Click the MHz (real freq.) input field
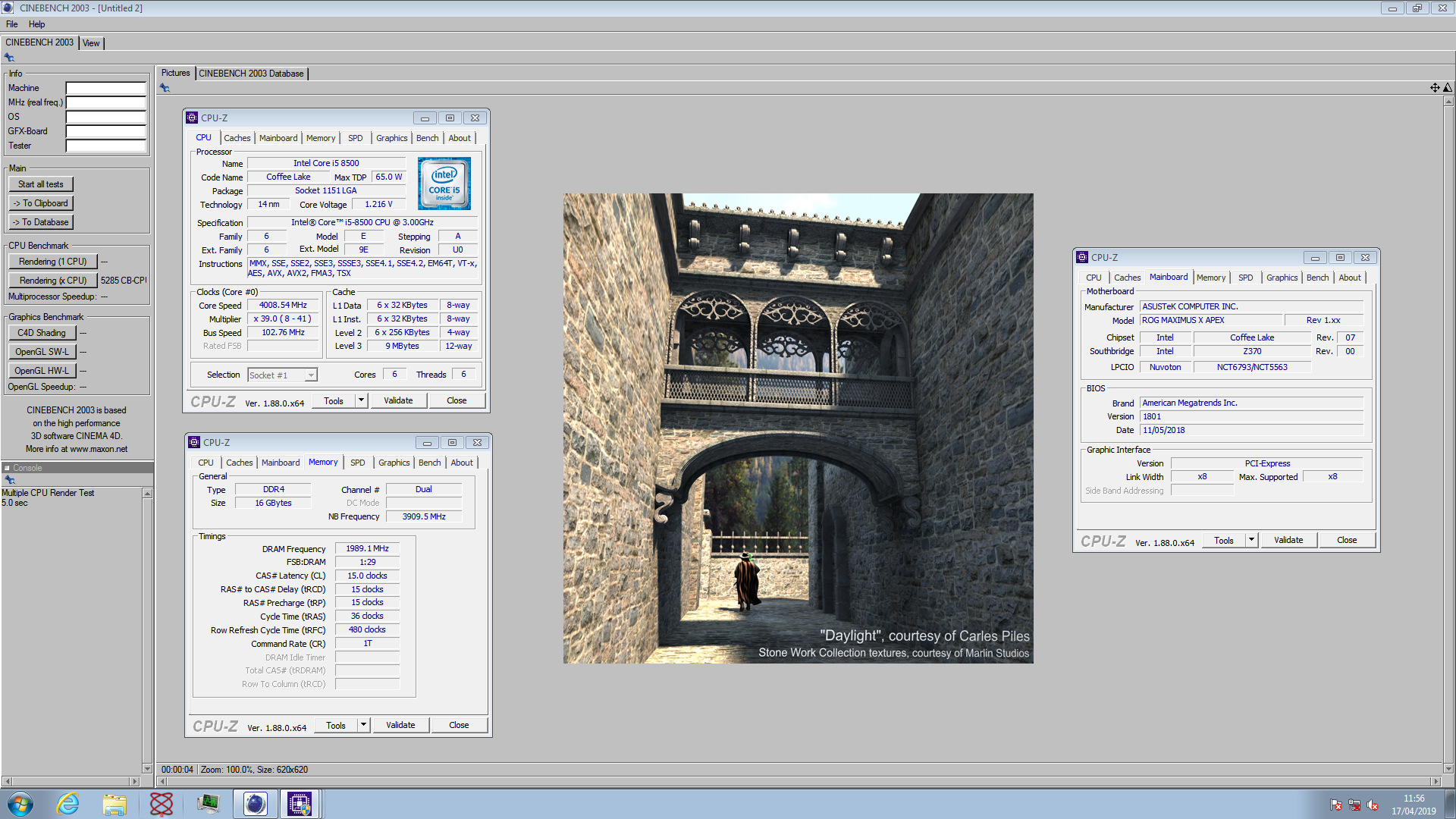1456x819 pixels. (105, 102)
